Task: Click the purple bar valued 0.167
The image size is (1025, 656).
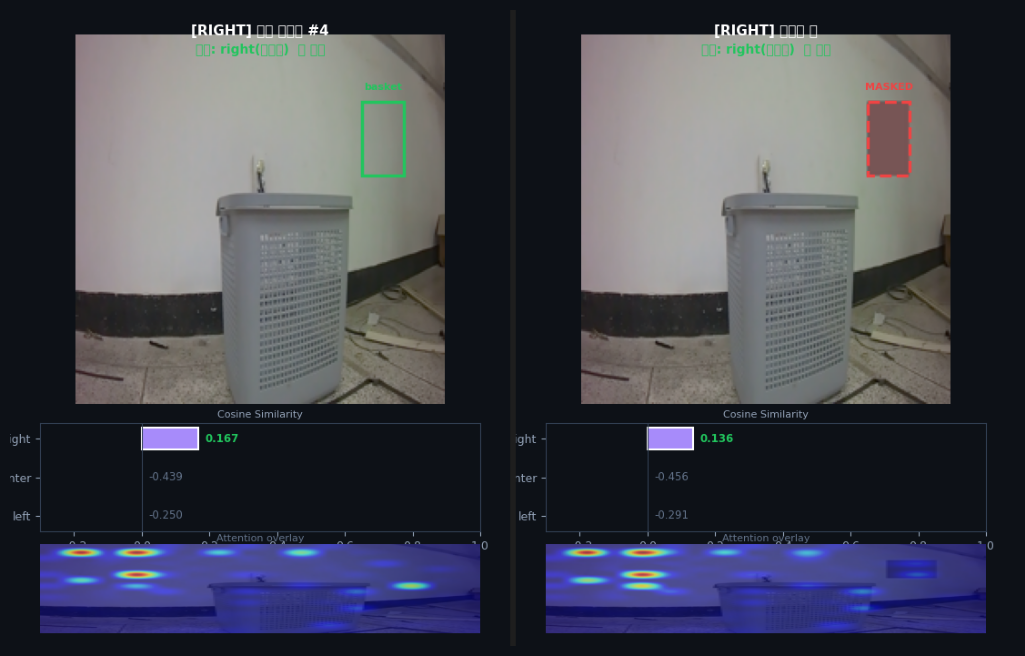Action: (170, 438)
